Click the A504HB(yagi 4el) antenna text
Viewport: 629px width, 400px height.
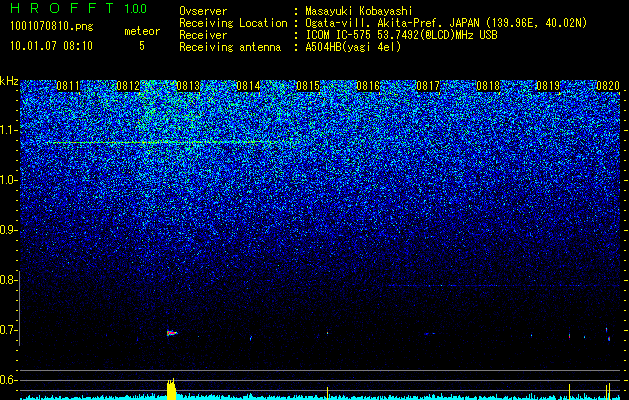point(353,47)
